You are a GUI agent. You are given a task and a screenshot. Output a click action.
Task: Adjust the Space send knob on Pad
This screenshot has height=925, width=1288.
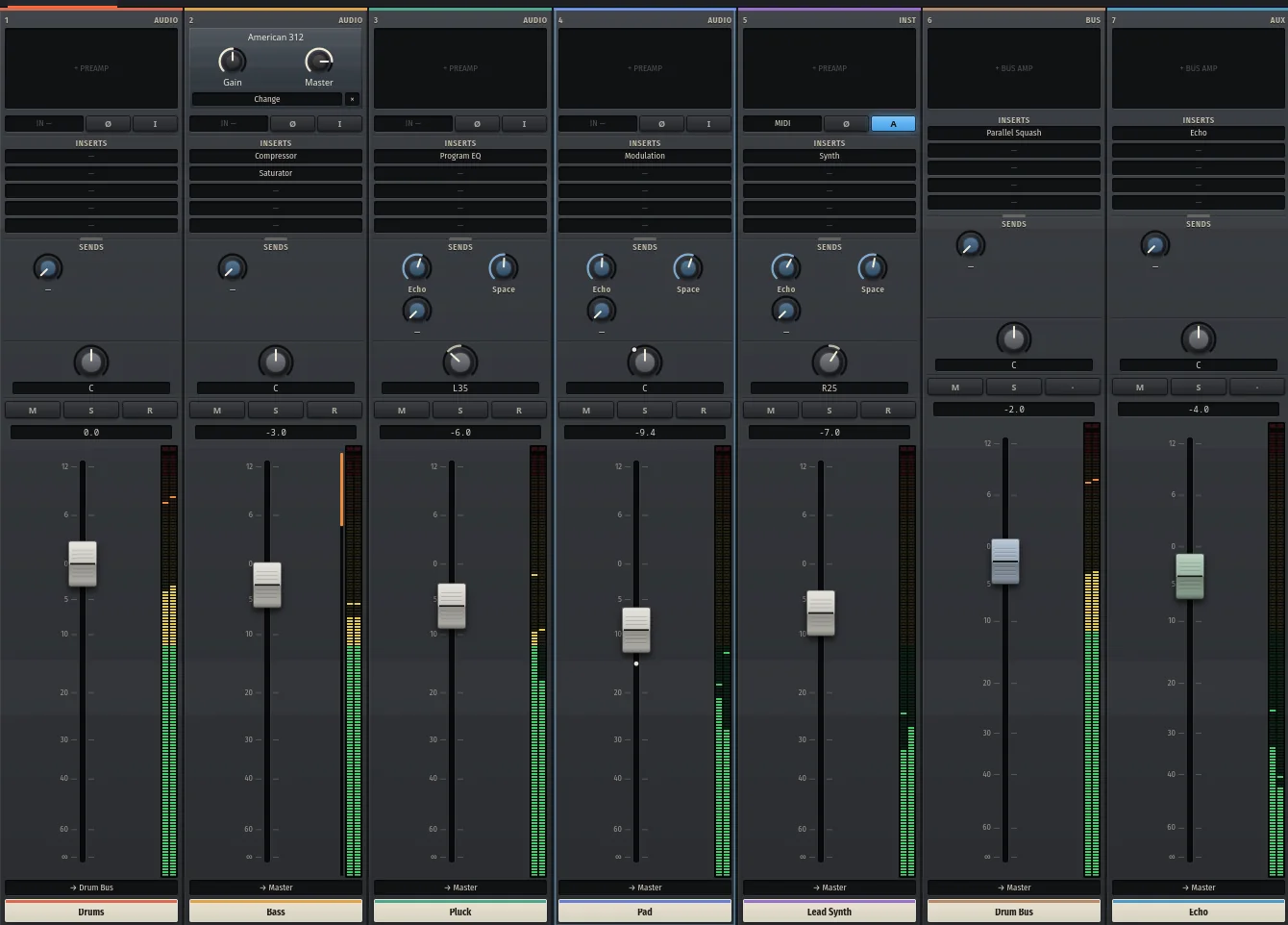tap(687, 267)
